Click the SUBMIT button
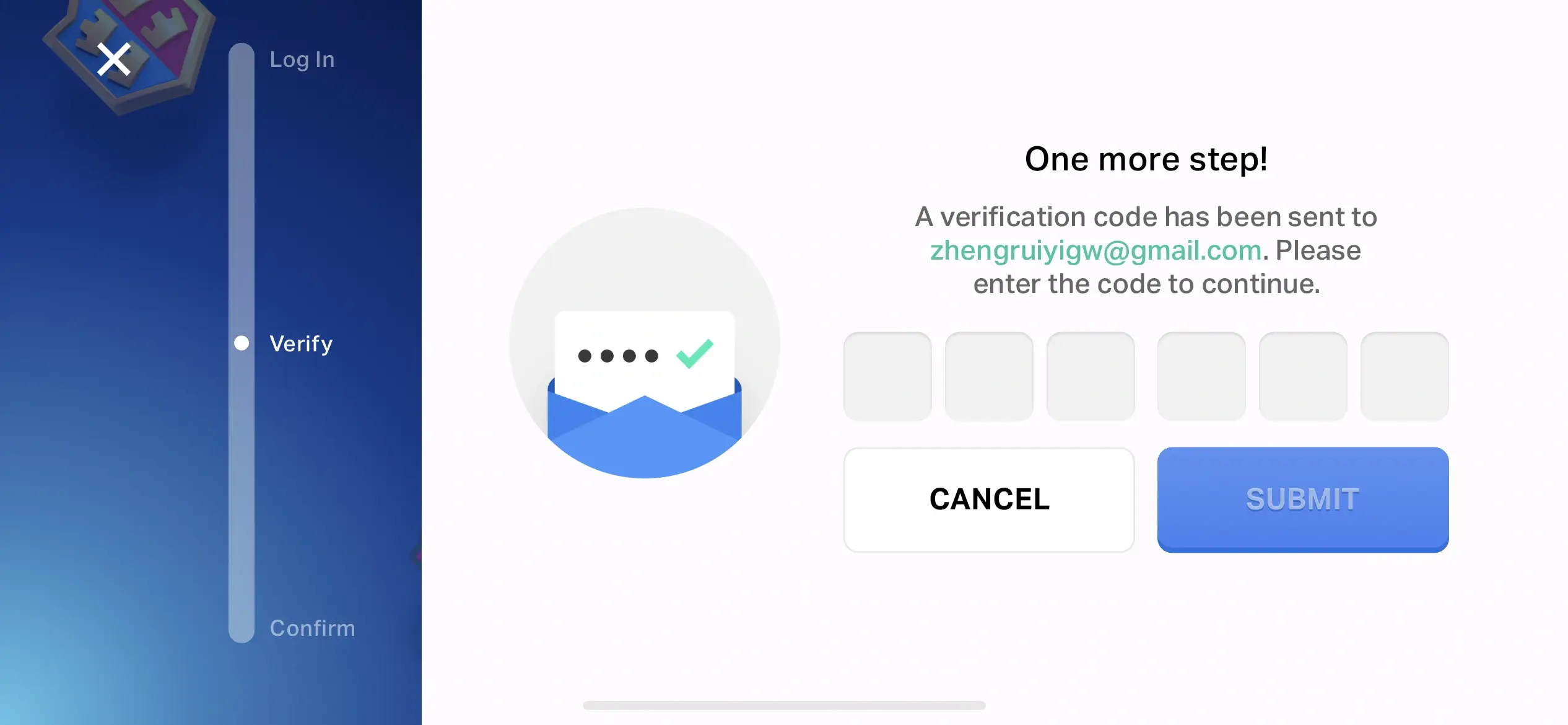1568x725 pixels. pos(1302,499)
